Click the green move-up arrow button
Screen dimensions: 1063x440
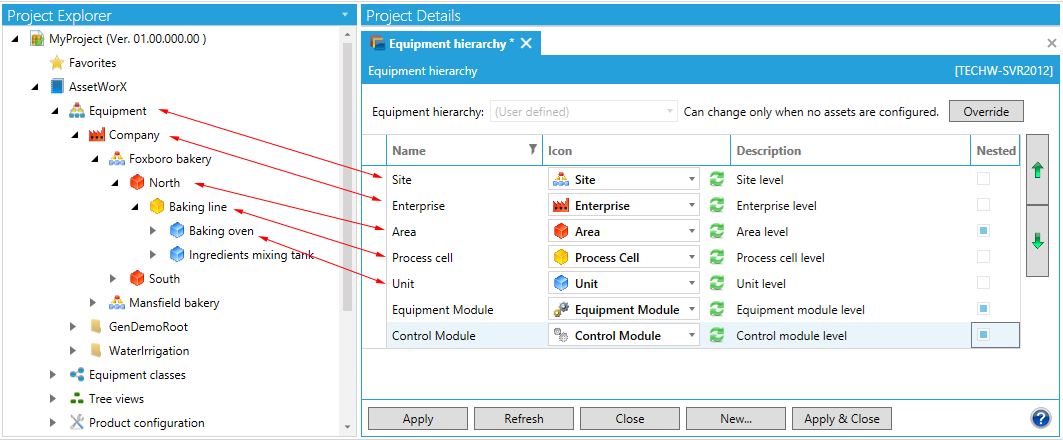click(x=1037, y=171)
